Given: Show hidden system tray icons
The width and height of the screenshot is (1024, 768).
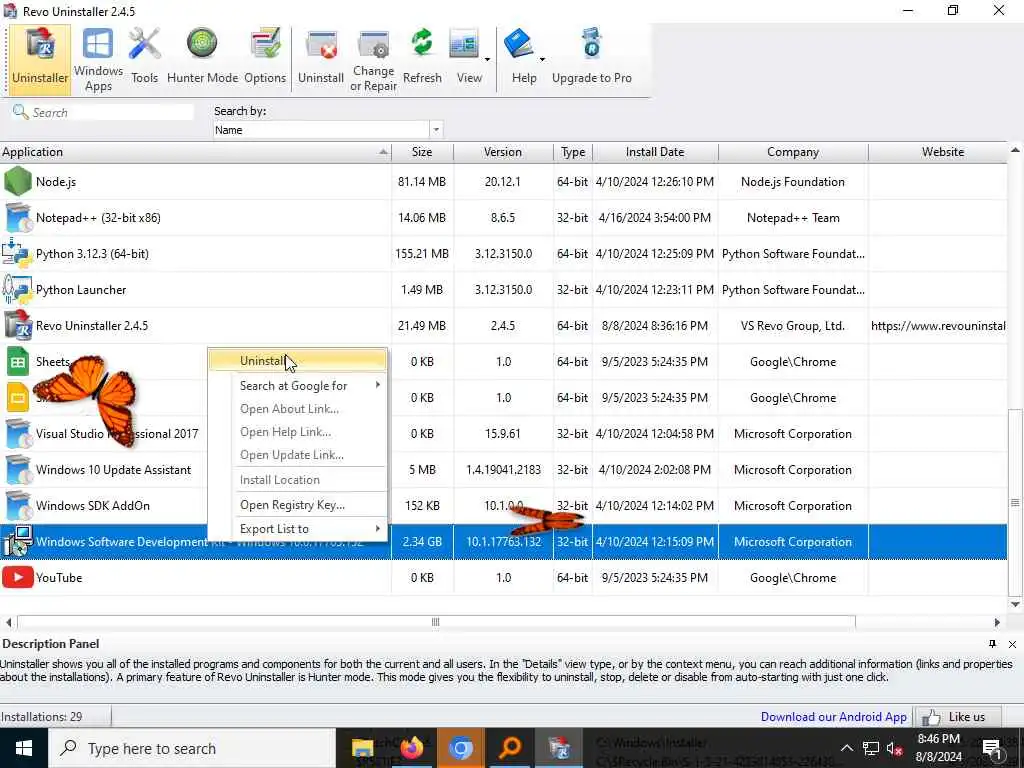Looking at the screenshot, I should (x=846, y=748).
